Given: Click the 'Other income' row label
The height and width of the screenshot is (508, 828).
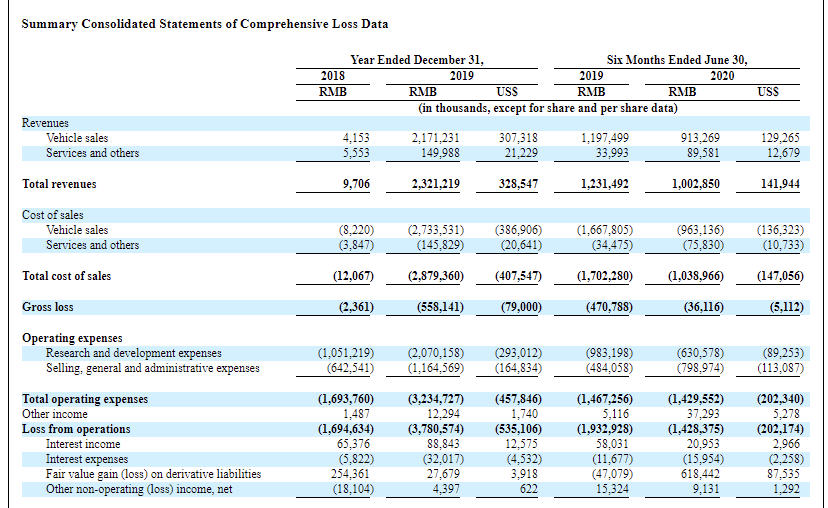Looking at the screenshot, I should [x=55, y=414].
